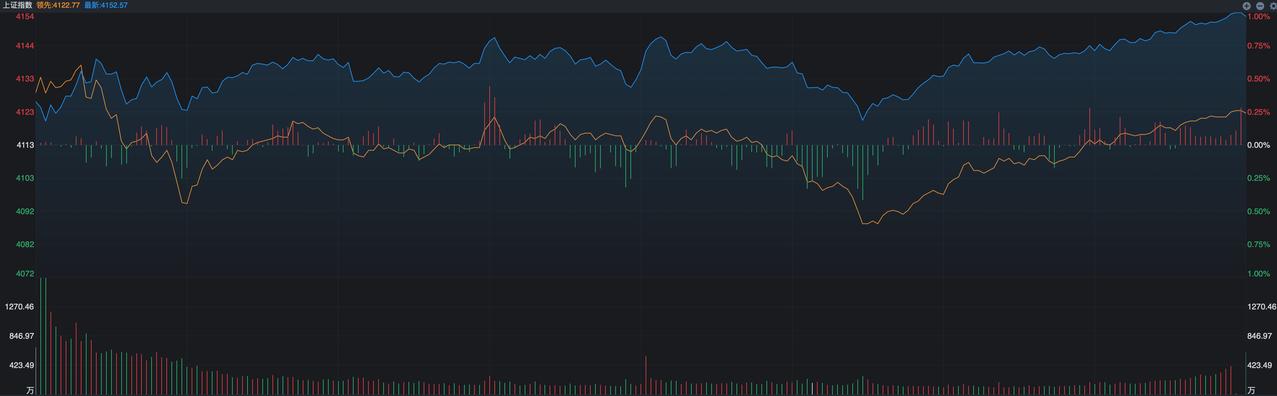Click the 4113 baseline price label
Image resolution: width=1277 pixels, height=396 pixels.
pos(25,145)
